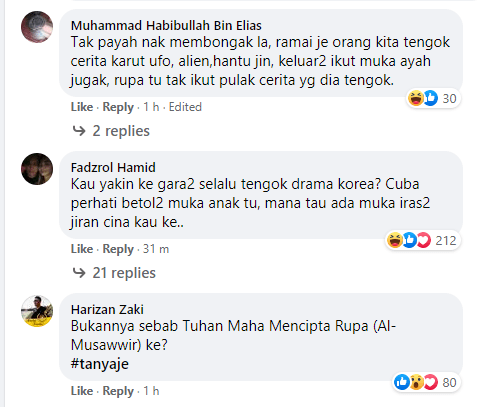Click the heart reaction on Fadzrol's comment
Image resolution: width=499 pixels, height=407 pixels.
(424, 240)
